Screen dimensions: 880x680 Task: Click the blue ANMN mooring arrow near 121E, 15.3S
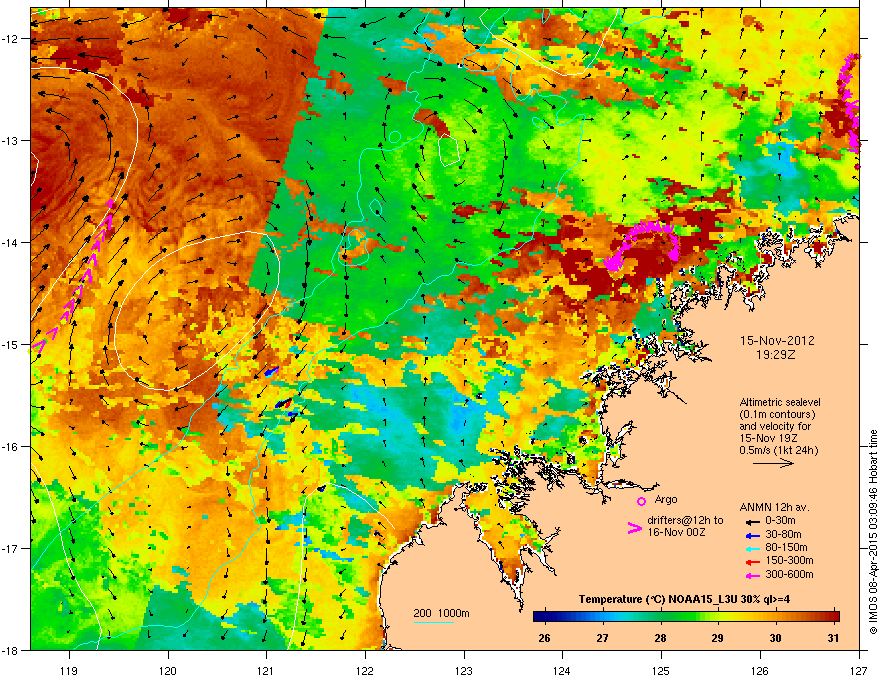coord(272,371)
